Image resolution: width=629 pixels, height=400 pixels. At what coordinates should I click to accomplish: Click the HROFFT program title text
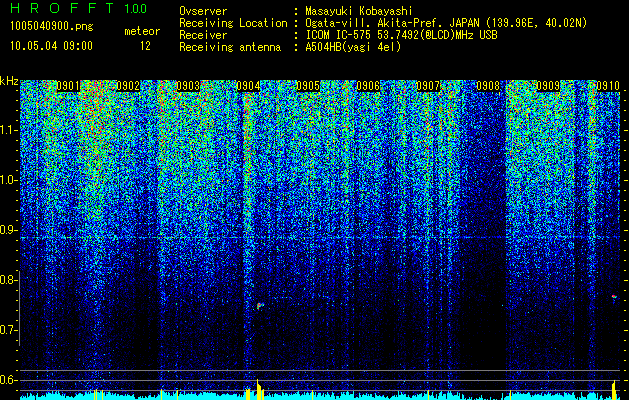click(x=62, y=8)
